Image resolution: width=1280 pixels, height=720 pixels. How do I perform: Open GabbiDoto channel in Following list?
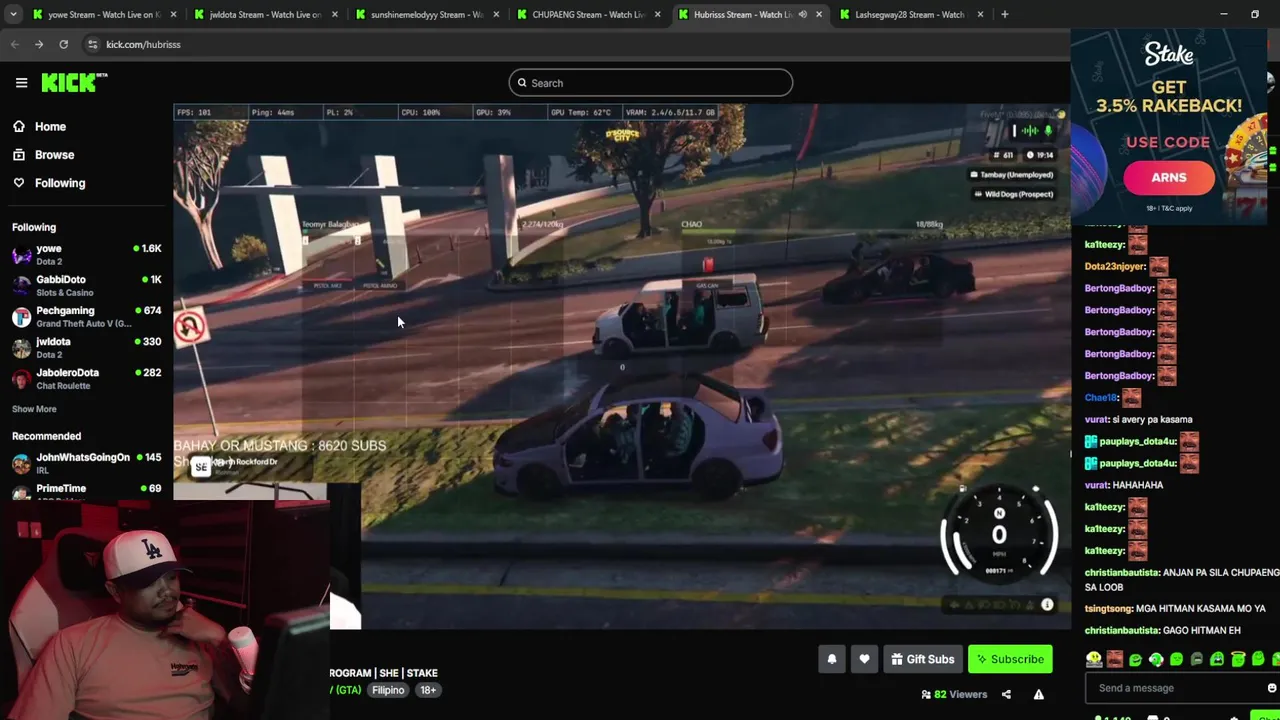tap(86, 285)
